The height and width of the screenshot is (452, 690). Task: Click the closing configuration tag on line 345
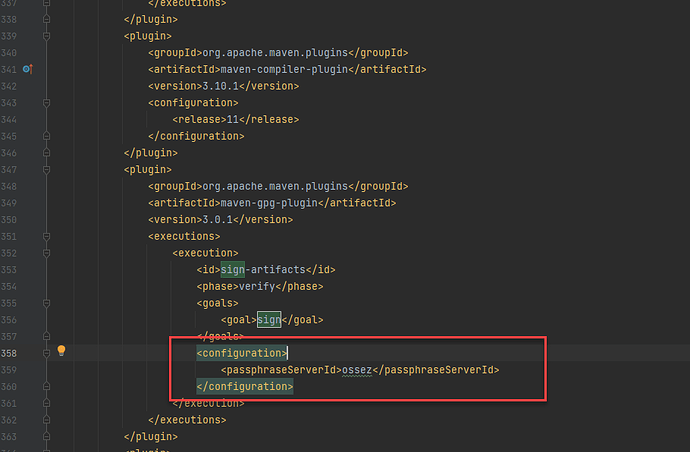click(196, 136)
